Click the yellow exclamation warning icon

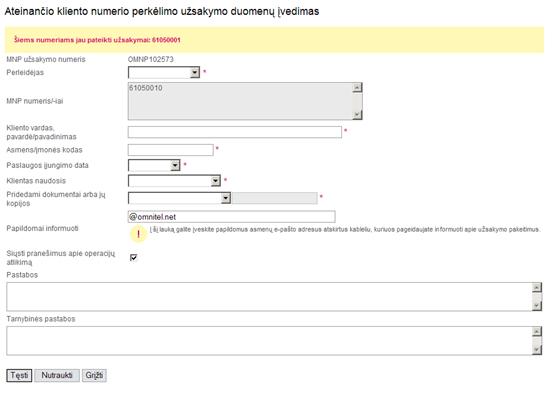138,234
